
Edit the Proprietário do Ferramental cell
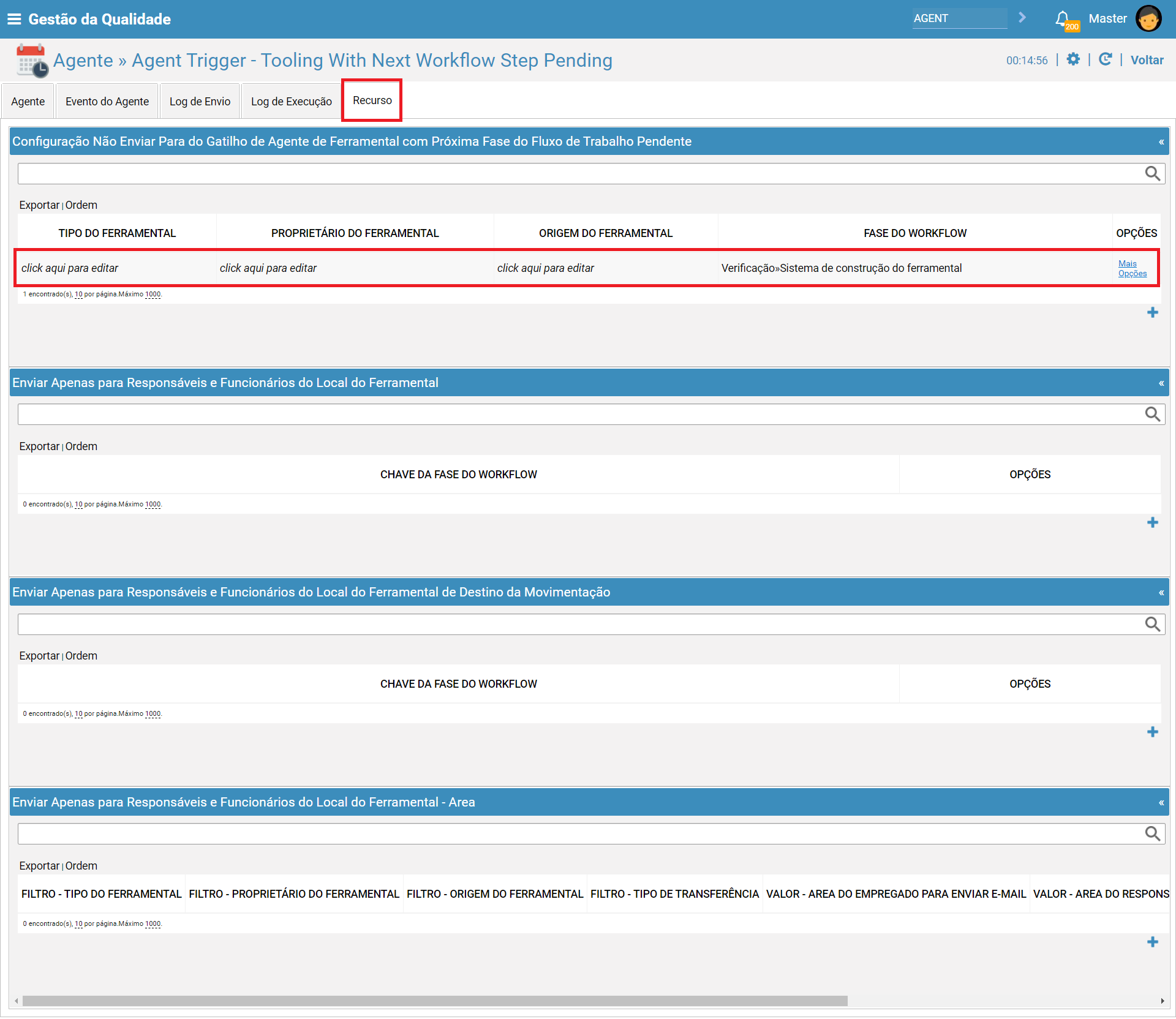[x=355, y=268]
